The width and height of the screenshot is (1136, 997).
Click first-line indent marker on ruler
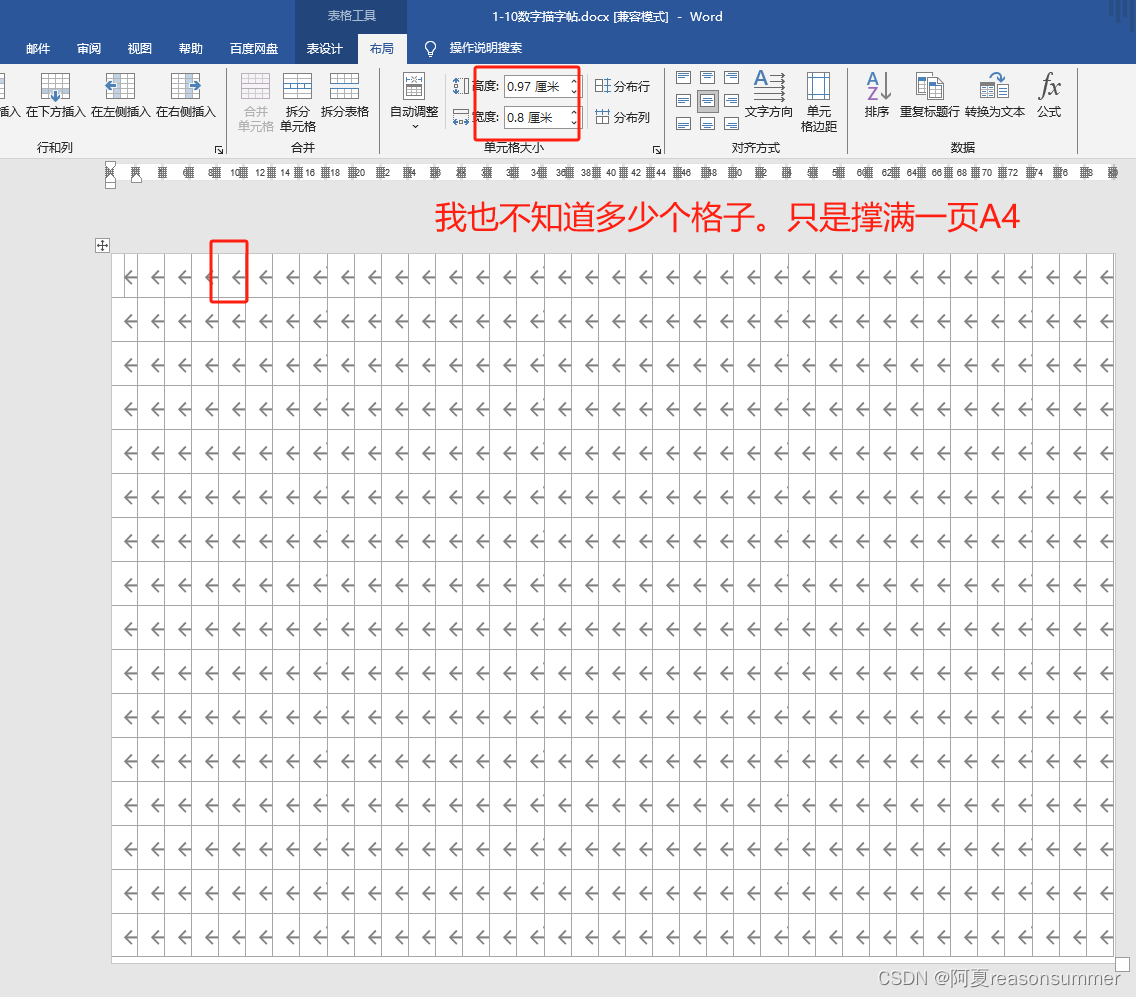[110, 168]
